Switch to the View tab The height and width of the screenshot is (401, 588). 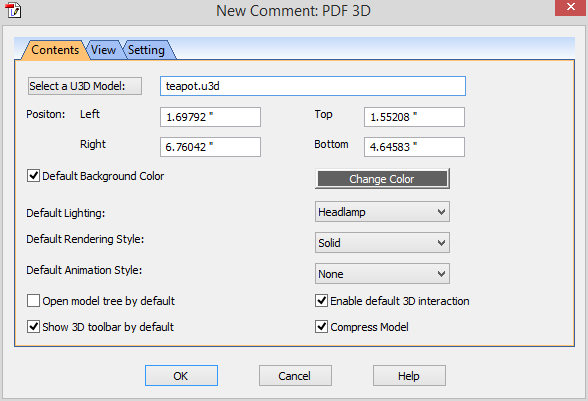tap(104, 50)
